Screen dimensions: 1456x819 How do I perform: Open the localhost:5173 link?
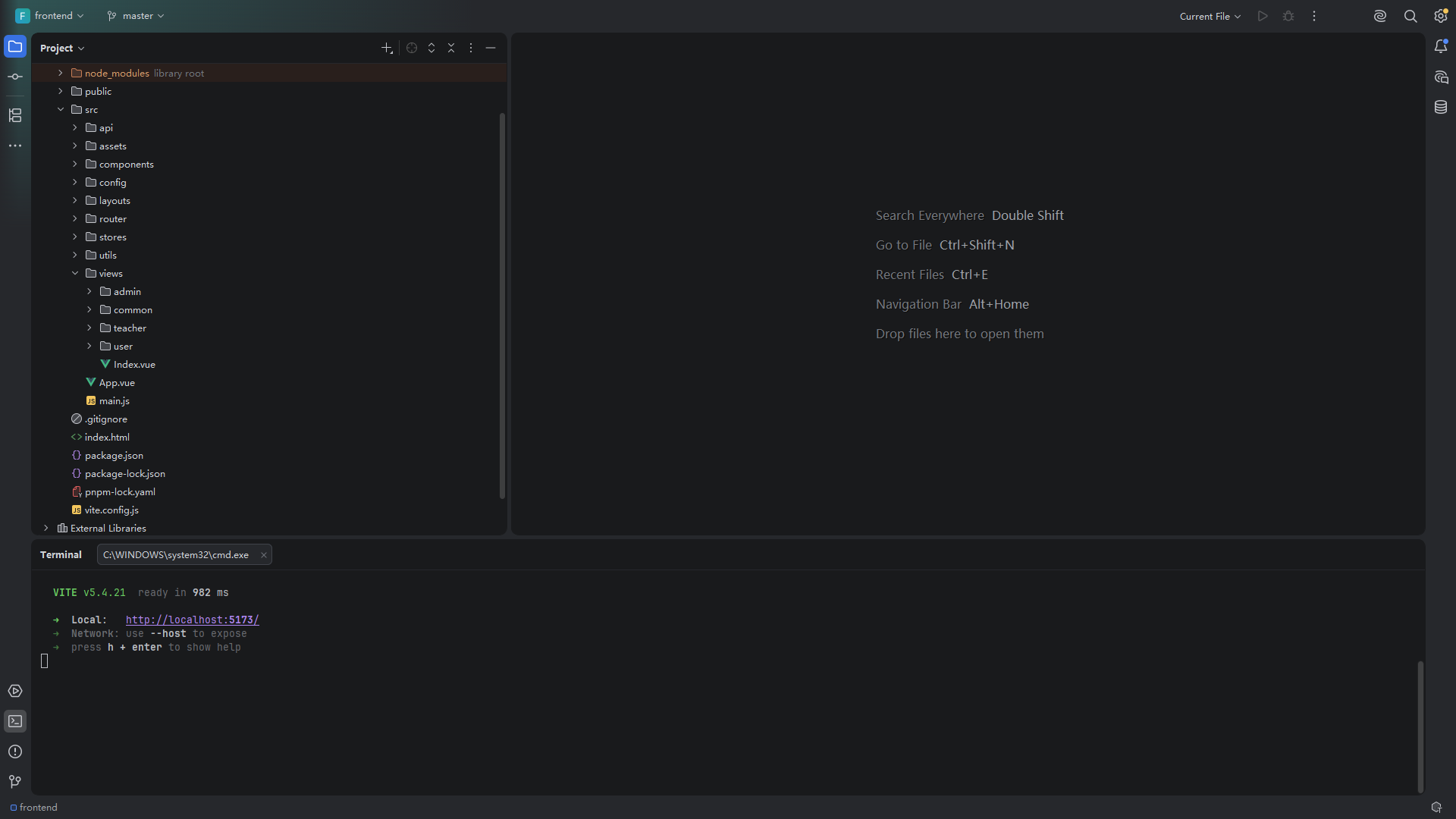click(x=192, y=620)
